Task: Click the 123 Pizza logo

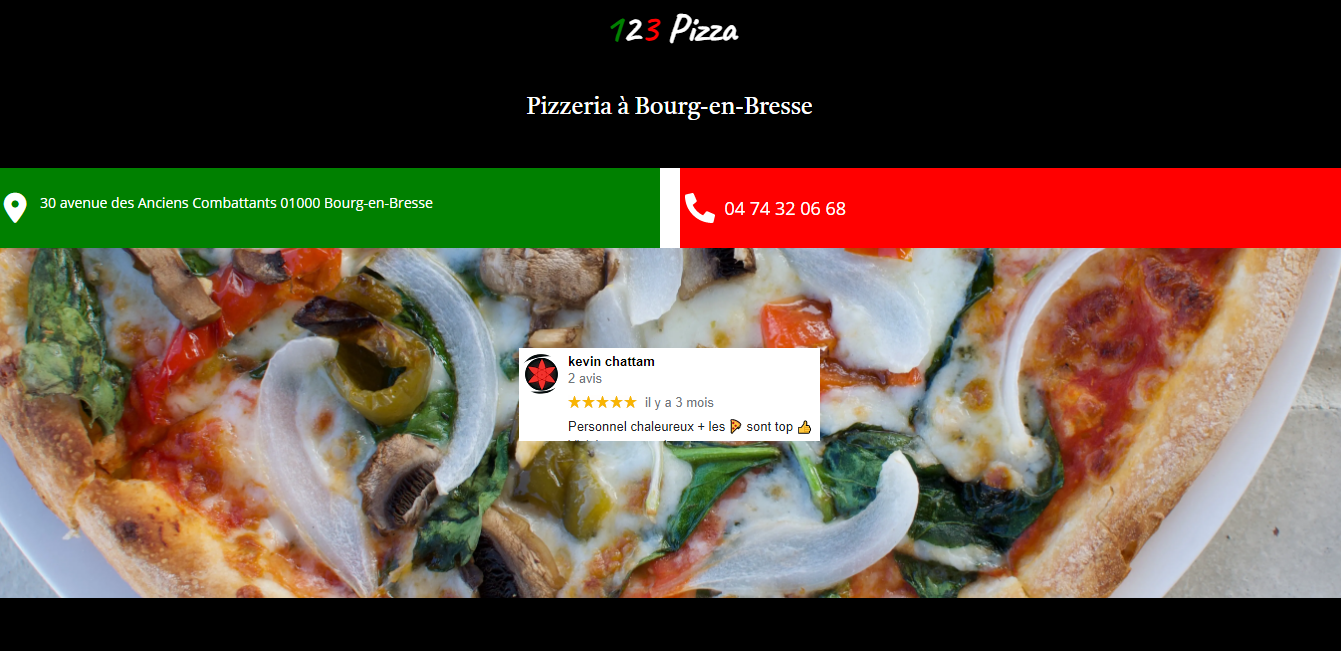Action: click(x=674, y=30)
